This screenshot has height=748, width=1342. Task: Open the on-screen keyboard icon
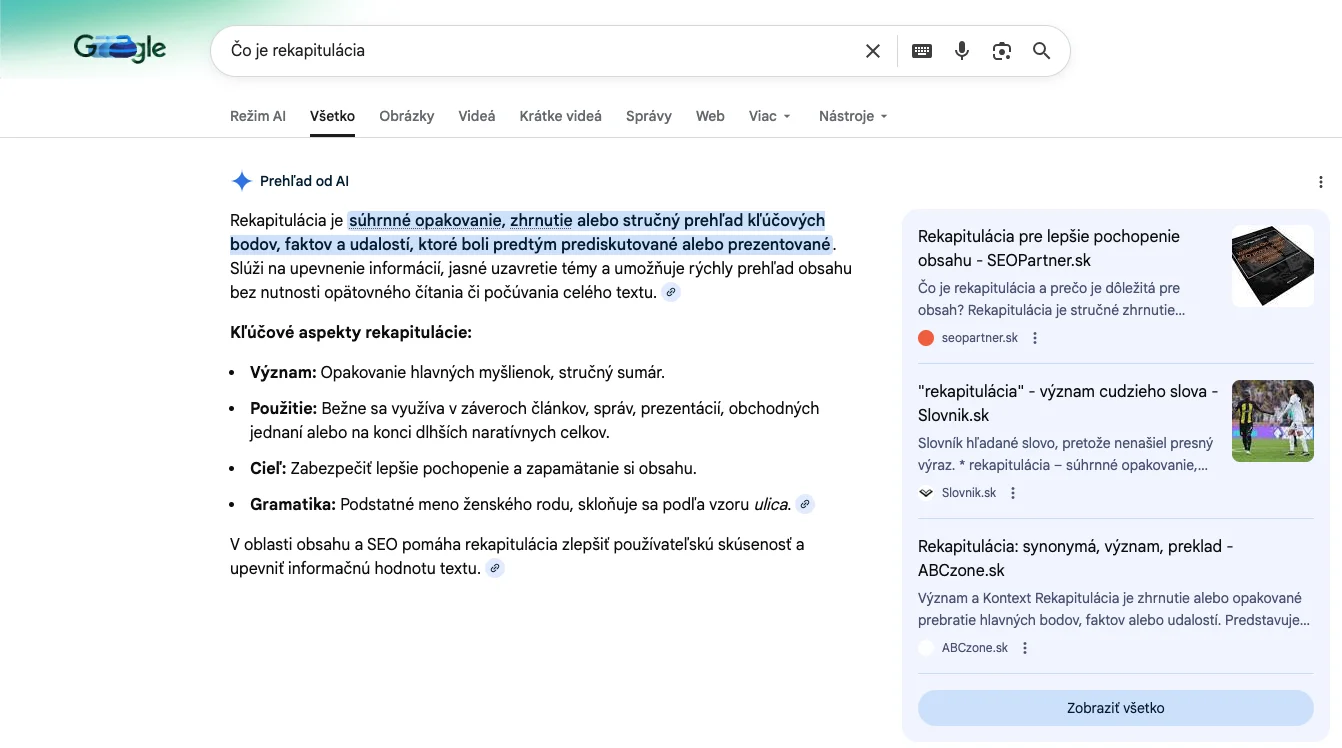pyautogui.click(x=922, y=51)
